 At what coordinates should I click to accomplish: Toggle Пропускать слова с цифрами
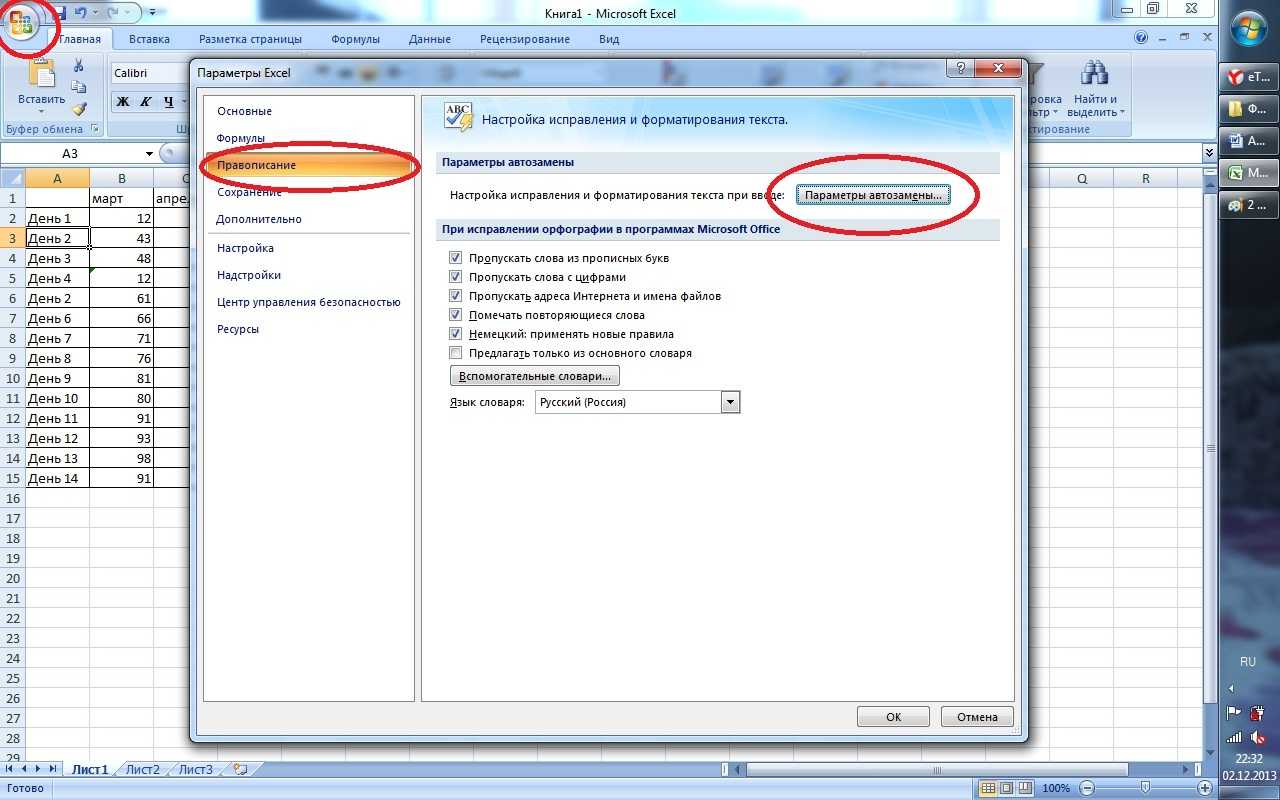456,277
